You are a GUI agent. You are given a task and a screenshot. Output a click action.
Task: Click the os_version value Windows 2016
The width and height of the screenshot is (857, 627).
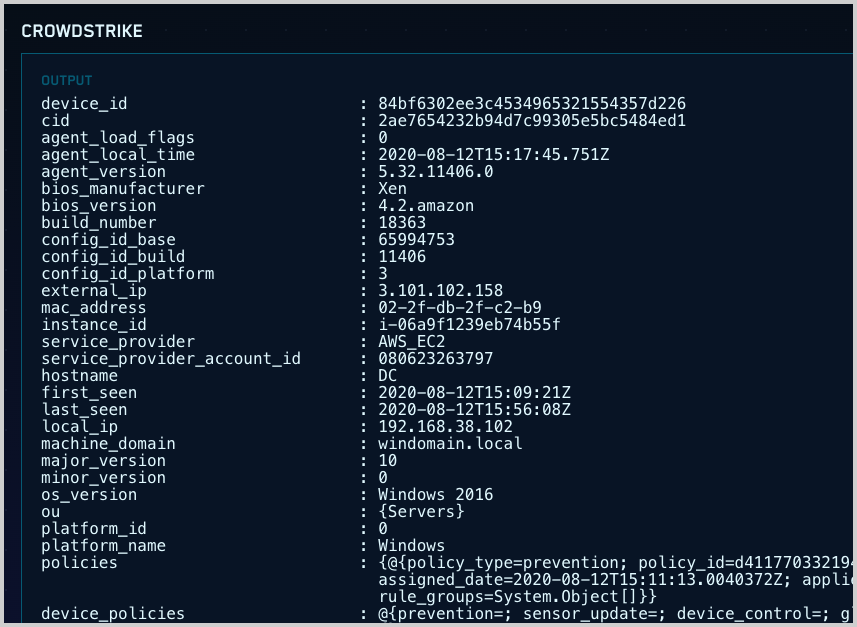[435, 495]
